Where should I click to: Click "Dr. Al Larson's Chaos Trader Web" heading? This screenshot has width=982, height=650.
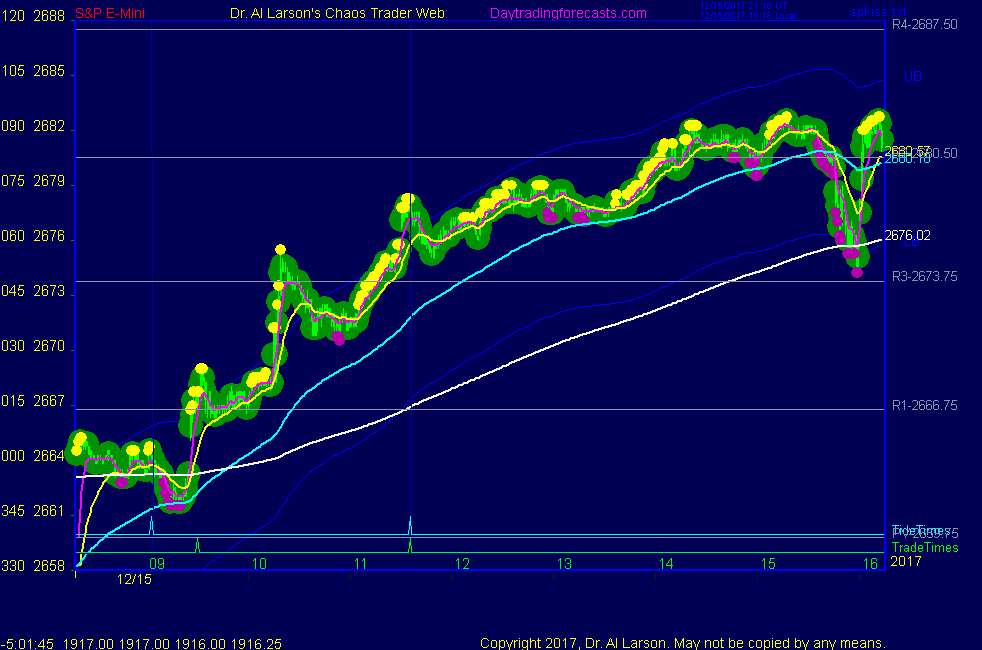pos(338,13)
